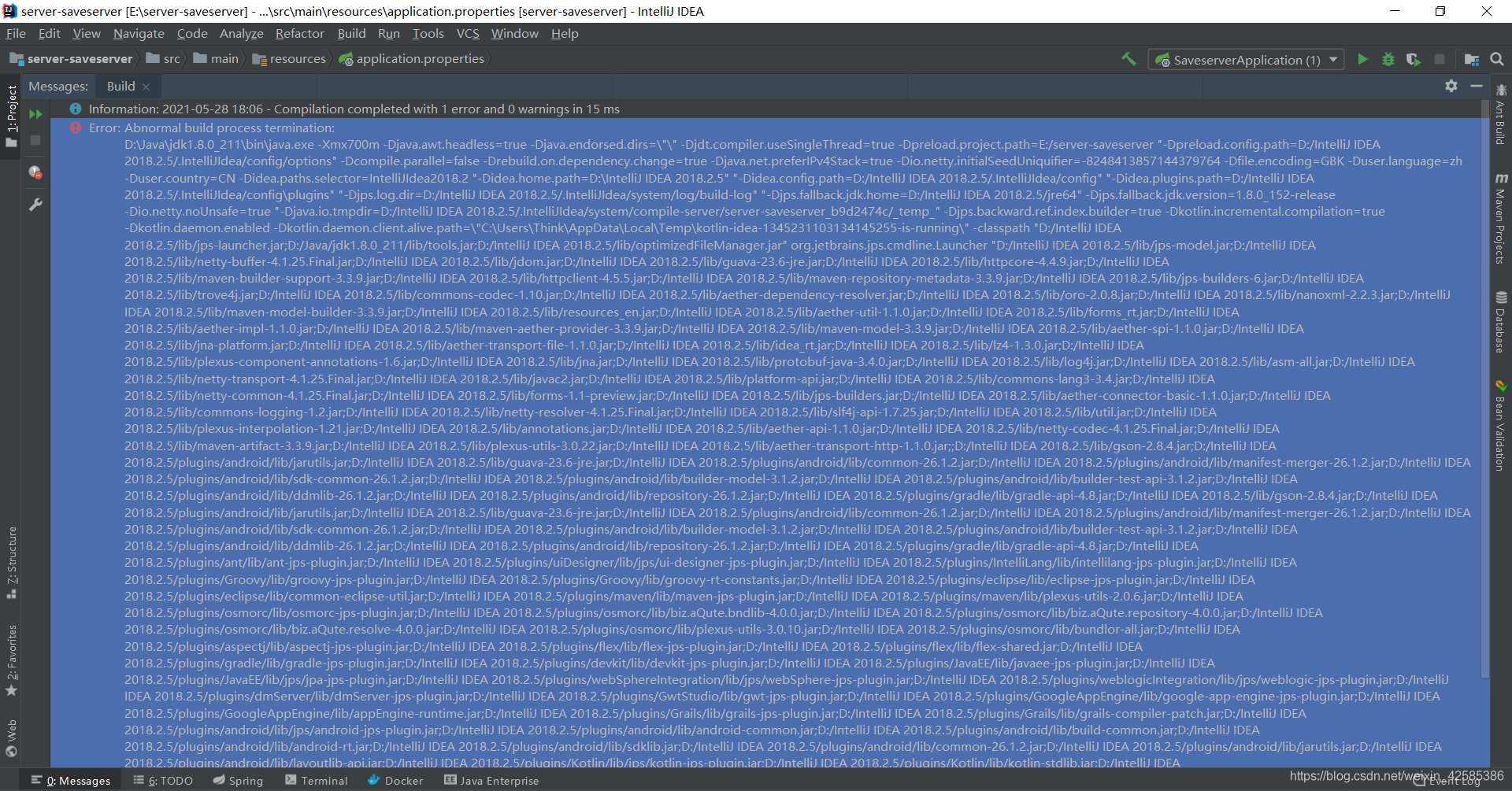Start debugging SaveserverApplication
Screen dimensions: 1512x791
(x=1388, y=59)
